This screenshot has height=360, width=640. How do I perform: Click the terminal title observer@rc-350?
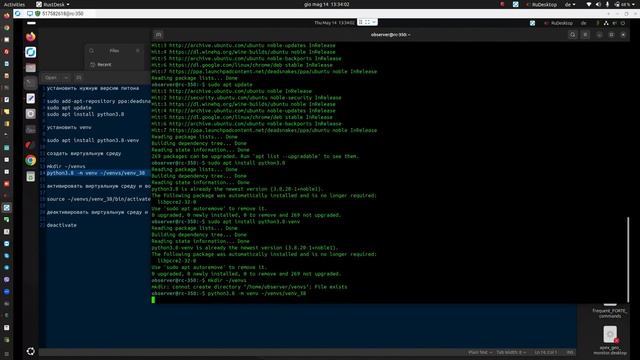[x=390, y=35]
